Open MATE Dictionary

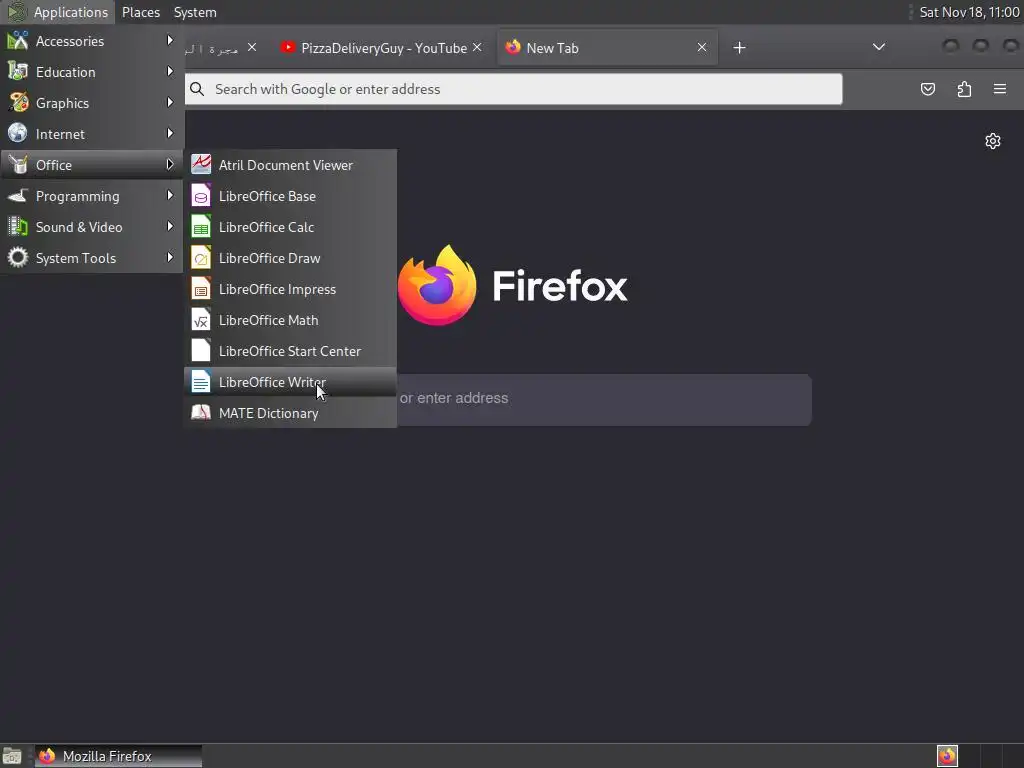point(290,413)
